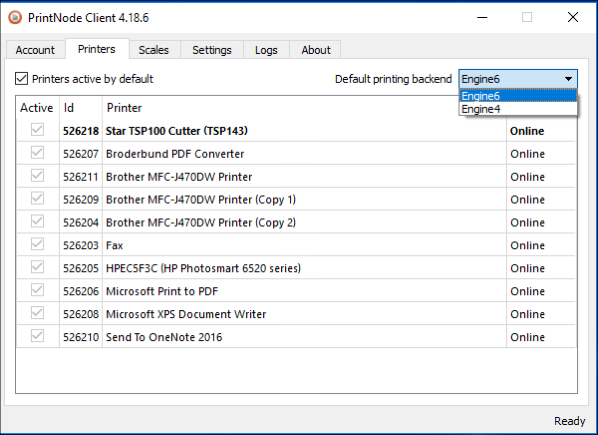Toggle Active checkbox for Brother Copy 1 printer

point(37,198)
